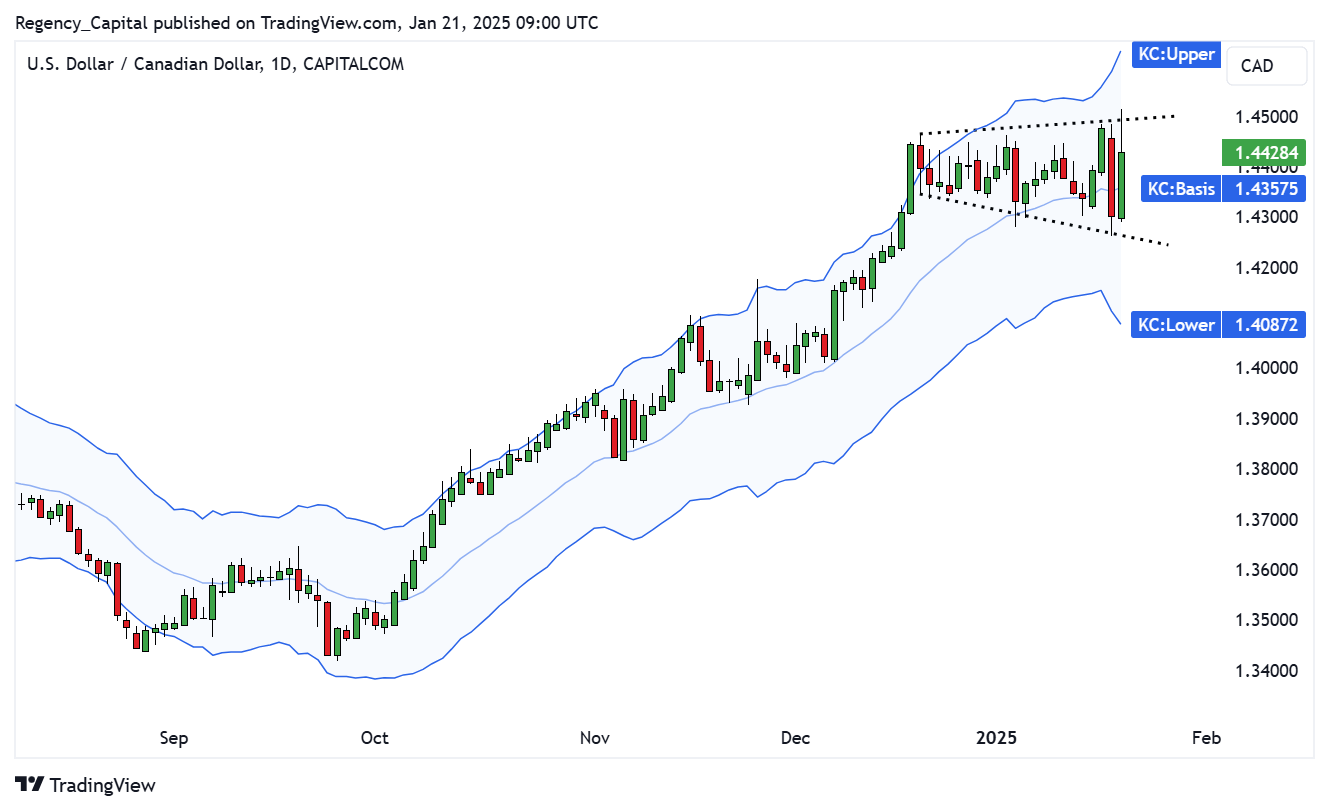Click the green current price 1.44284 tag
Viewport: 1329px width, 811px height.
pyautogui.click(x=1264, y=153)
